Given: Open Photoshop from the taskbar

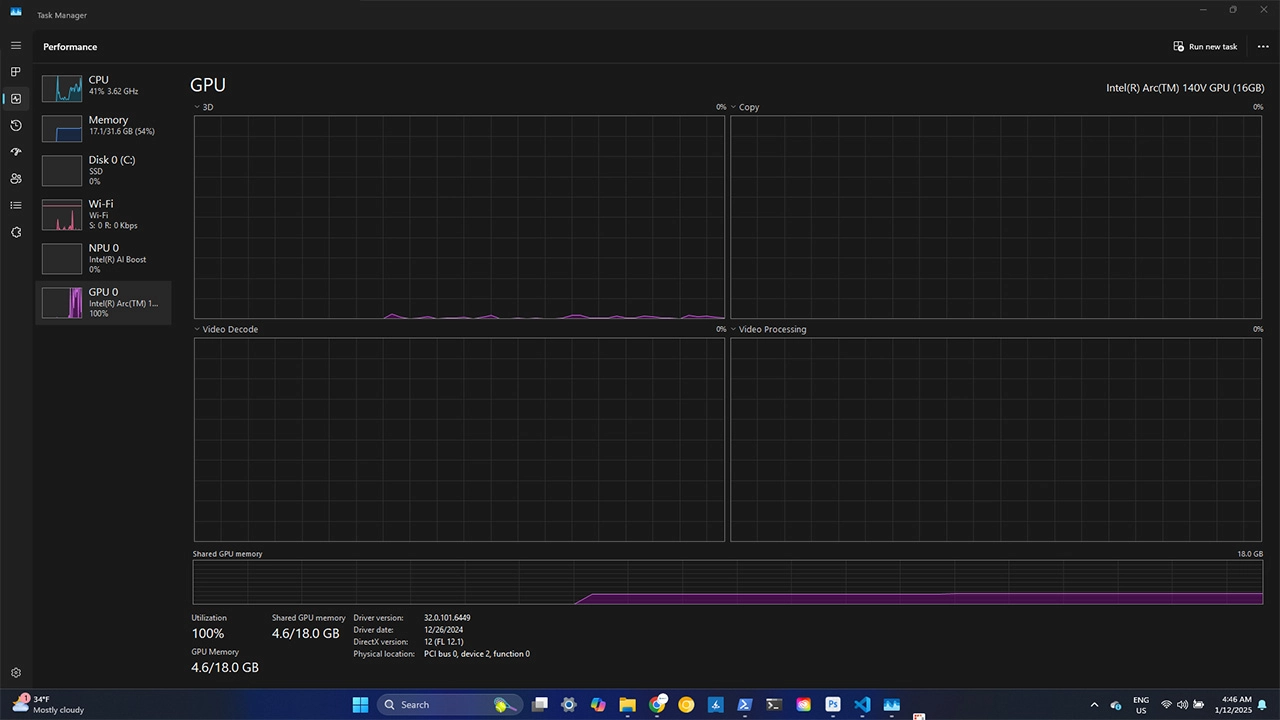Looking at the screenshot, I should coord(833,705).
